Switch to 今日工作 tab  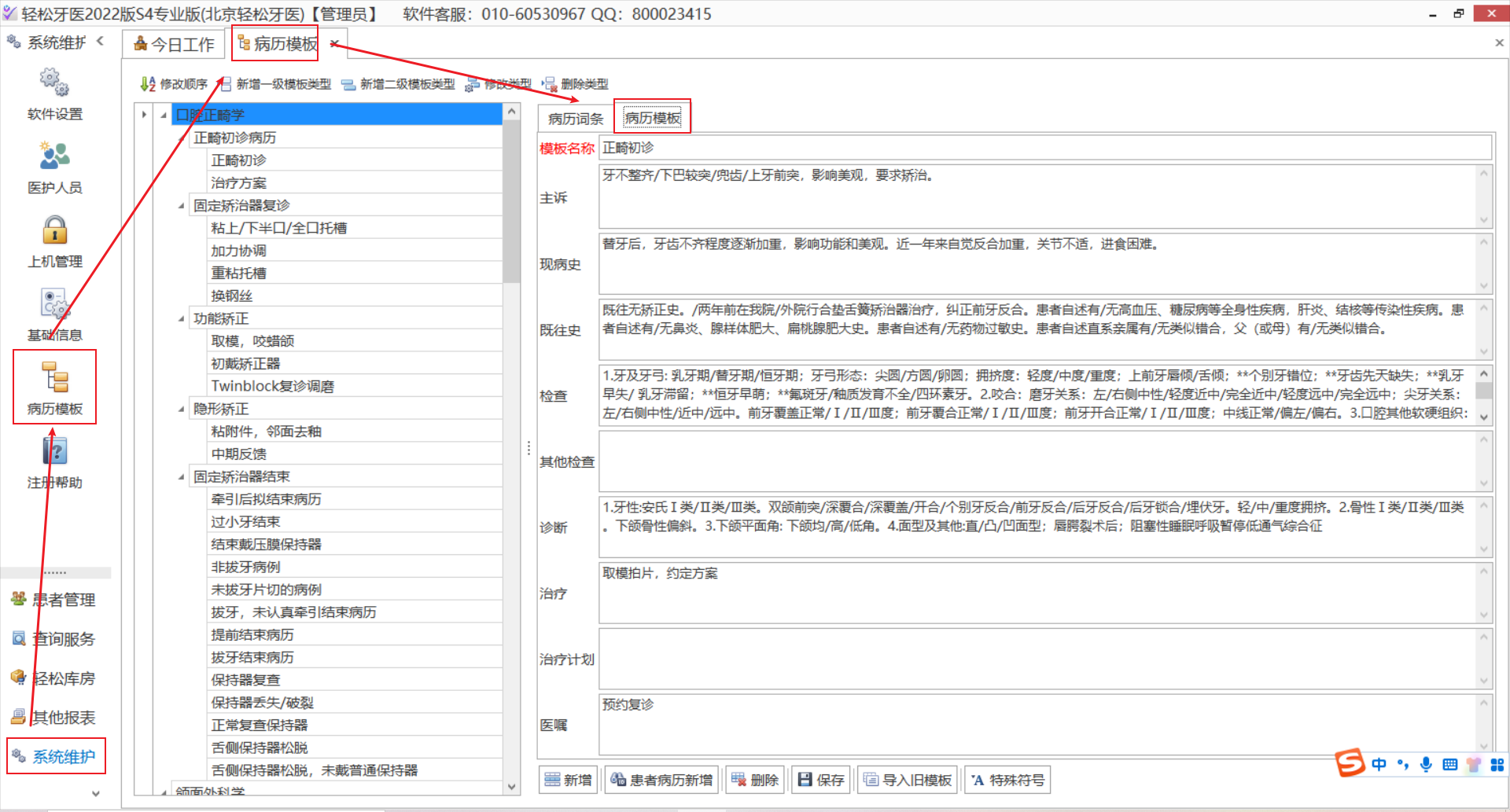click(x=174, y=44)
